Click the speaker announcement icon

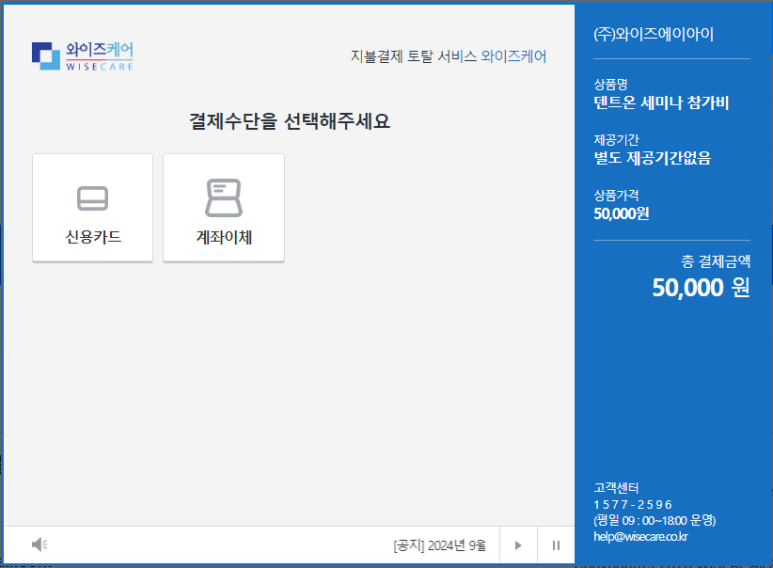tap(39, 544)
